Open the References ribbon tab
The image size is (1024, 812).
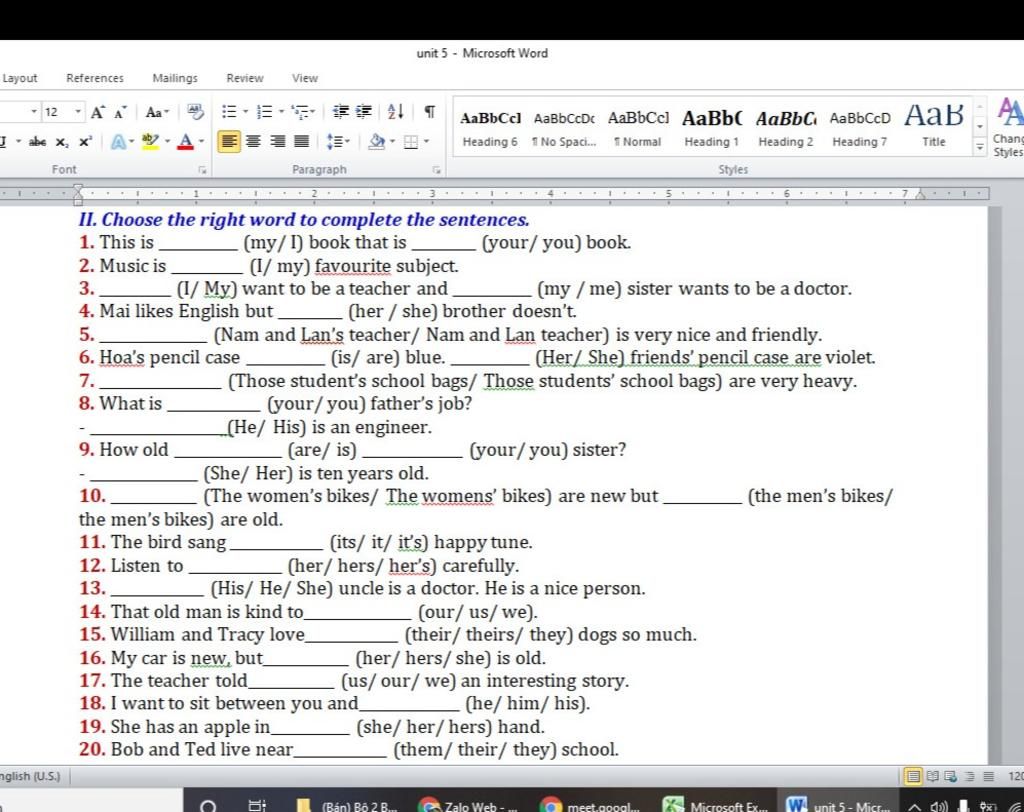[x=95, y=78]
